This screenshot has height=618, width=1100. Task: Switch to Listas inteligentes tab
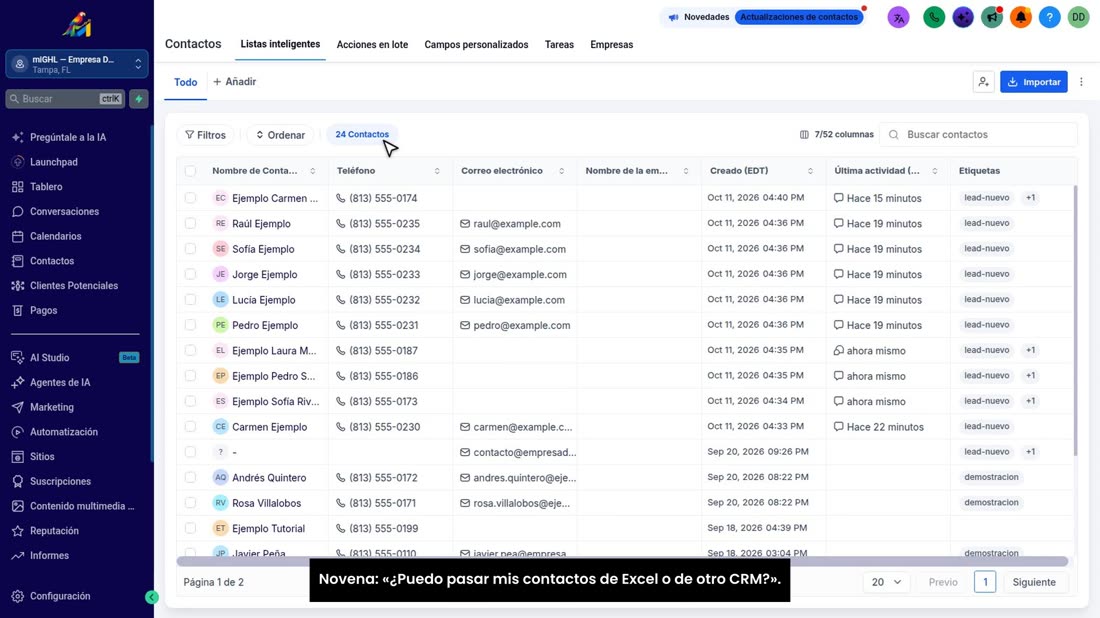point(280,44)
